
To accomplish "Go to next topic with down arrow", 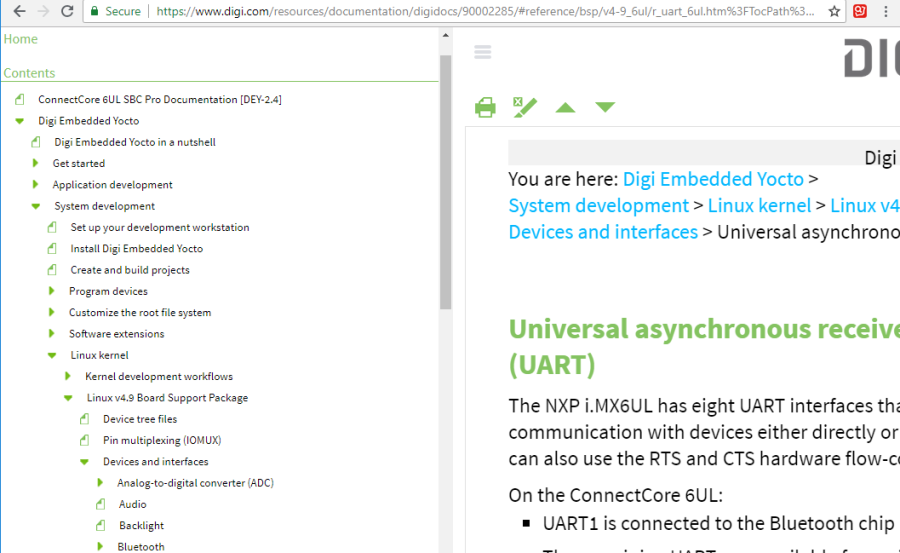I will pyautogui.click(x=605, y=107).
